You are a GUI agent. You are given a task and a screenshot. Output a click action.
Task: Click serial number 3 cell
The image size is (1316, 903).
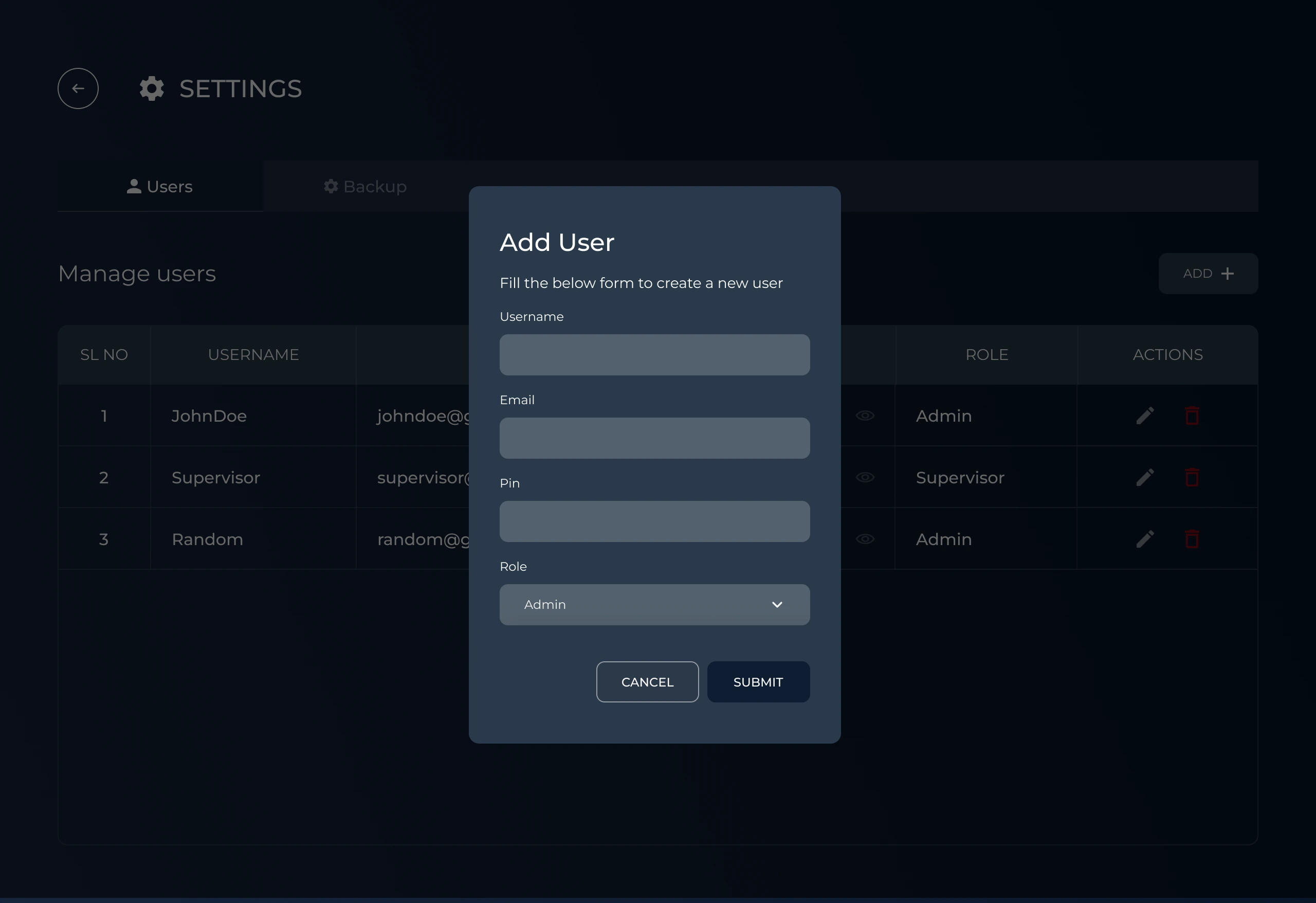(x=104, y=539)
